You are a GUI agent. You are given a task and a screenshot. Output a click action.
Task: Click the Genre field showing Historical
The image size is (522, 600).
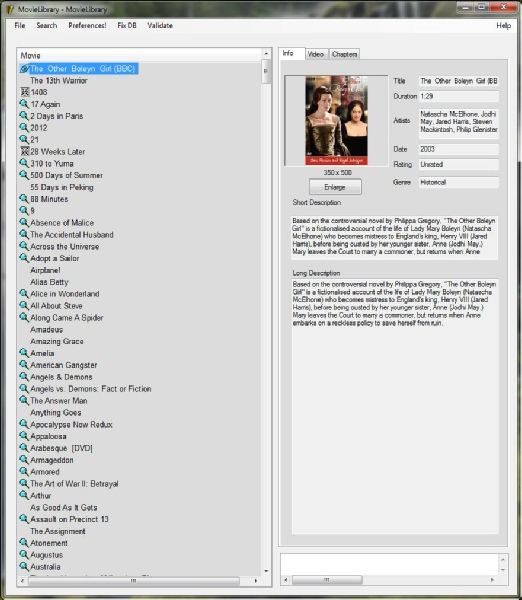click(x=458, y=182)
